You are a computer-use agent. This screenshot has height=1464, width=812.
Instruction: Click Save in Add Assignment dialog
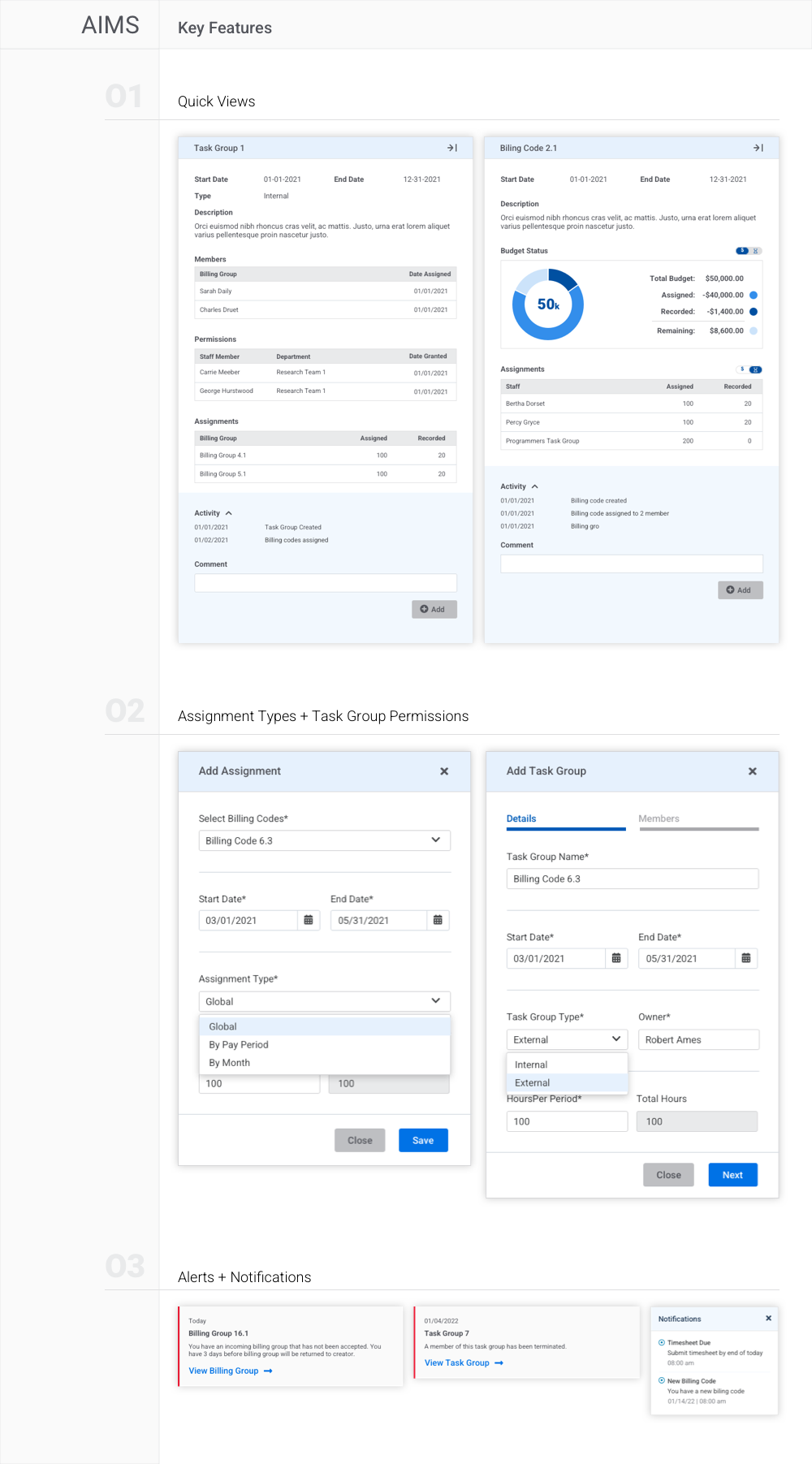coord(422,1140)
